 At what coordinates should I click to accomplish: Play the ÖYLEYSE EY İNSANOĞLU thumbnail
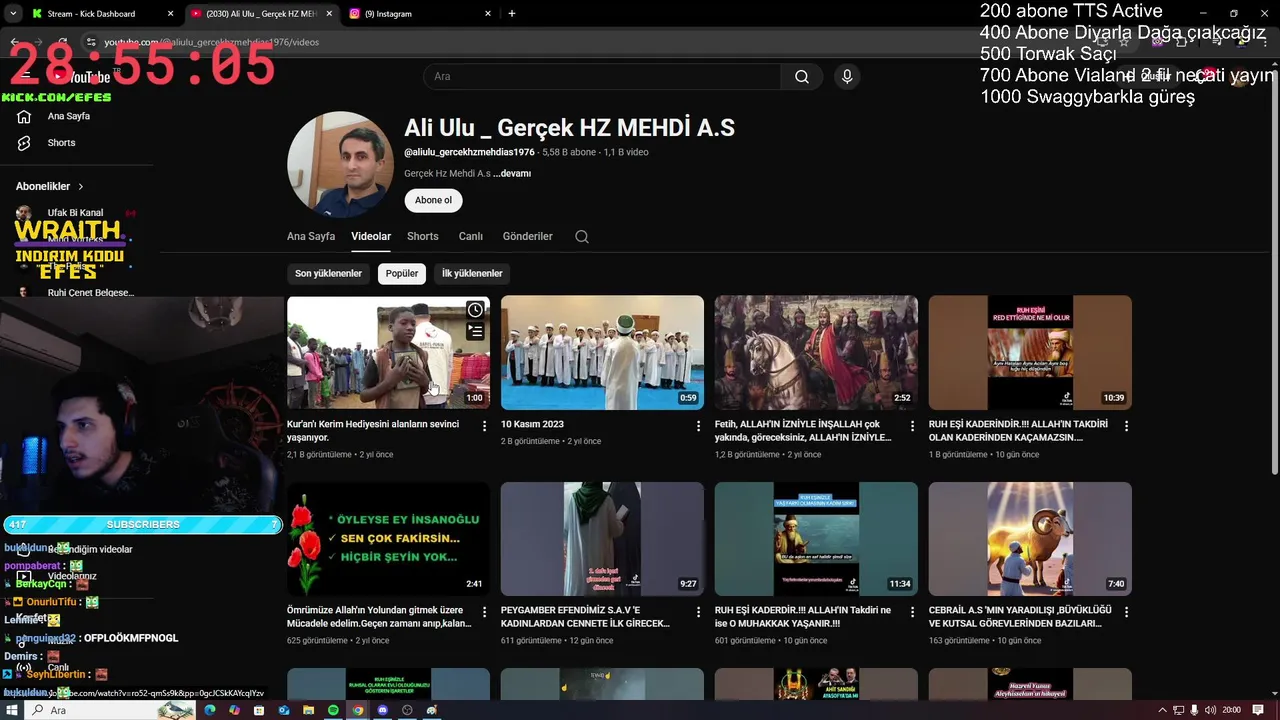click(388, 539)
